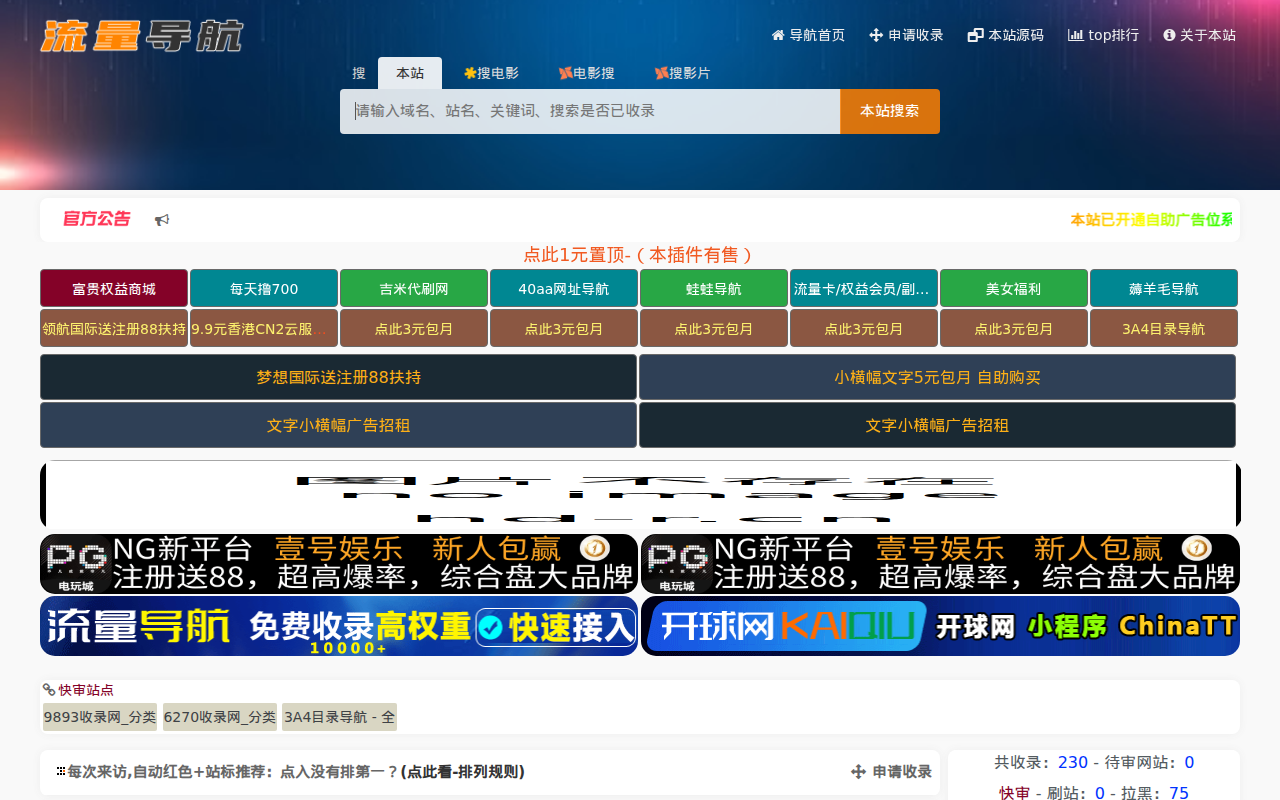Viewport: 1280px width, 800px height.
Task: Focus the domain keyword search input
Action: (x=590, y=111)
